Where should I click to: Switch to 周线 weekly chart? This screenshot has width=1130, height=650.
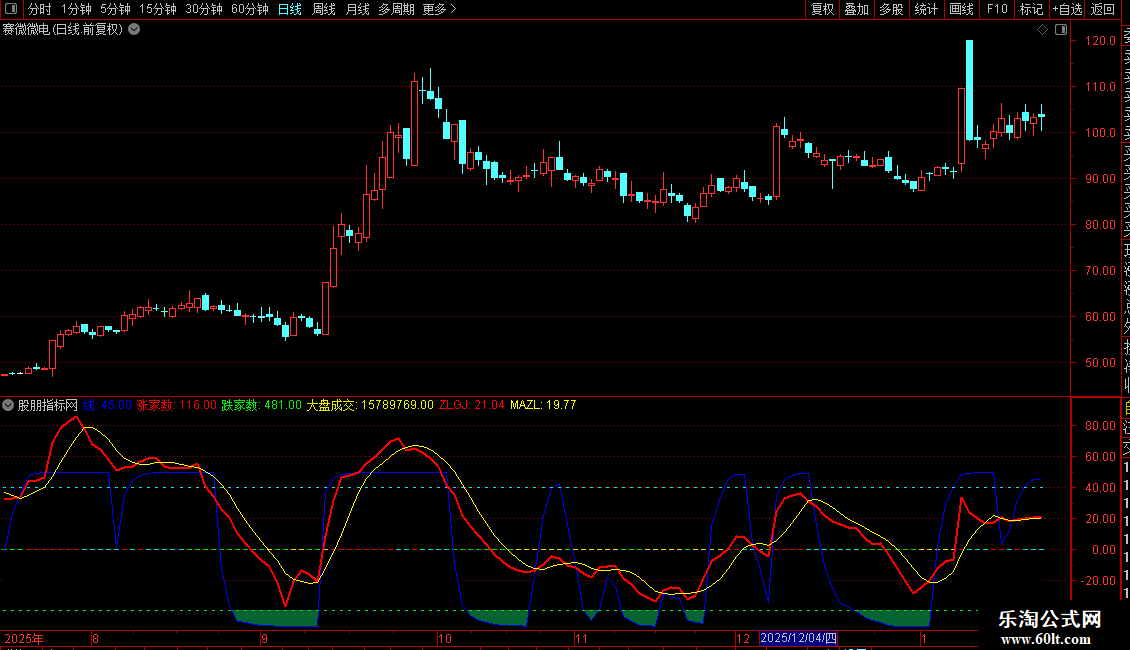[324, 9]
